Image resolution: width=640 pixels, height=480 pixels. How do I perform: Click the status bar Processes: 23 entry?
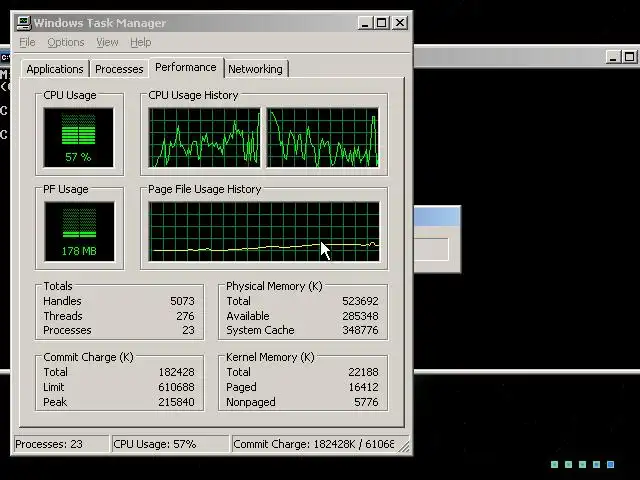point(61,444)
